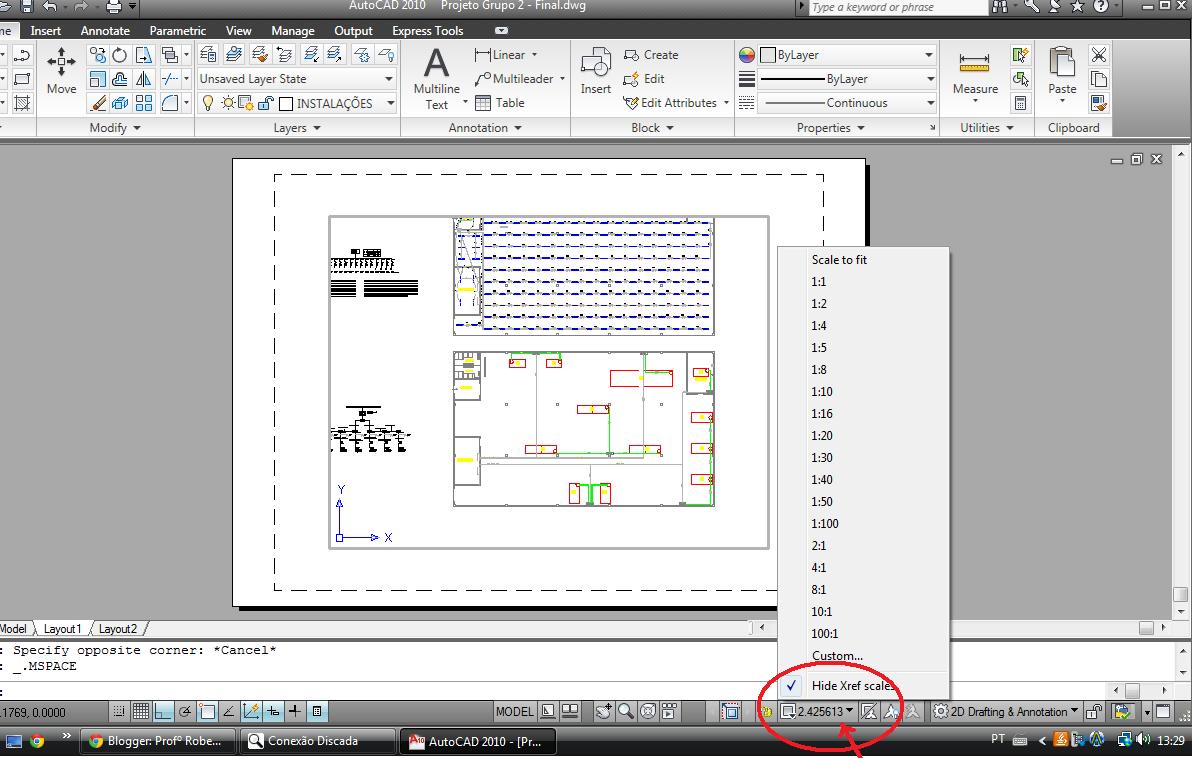The height and width of the screenshot is (758, 1192).
Task: Open the 2D Drafting & Annotation workspace dropdown
Action: [1006, 712]
